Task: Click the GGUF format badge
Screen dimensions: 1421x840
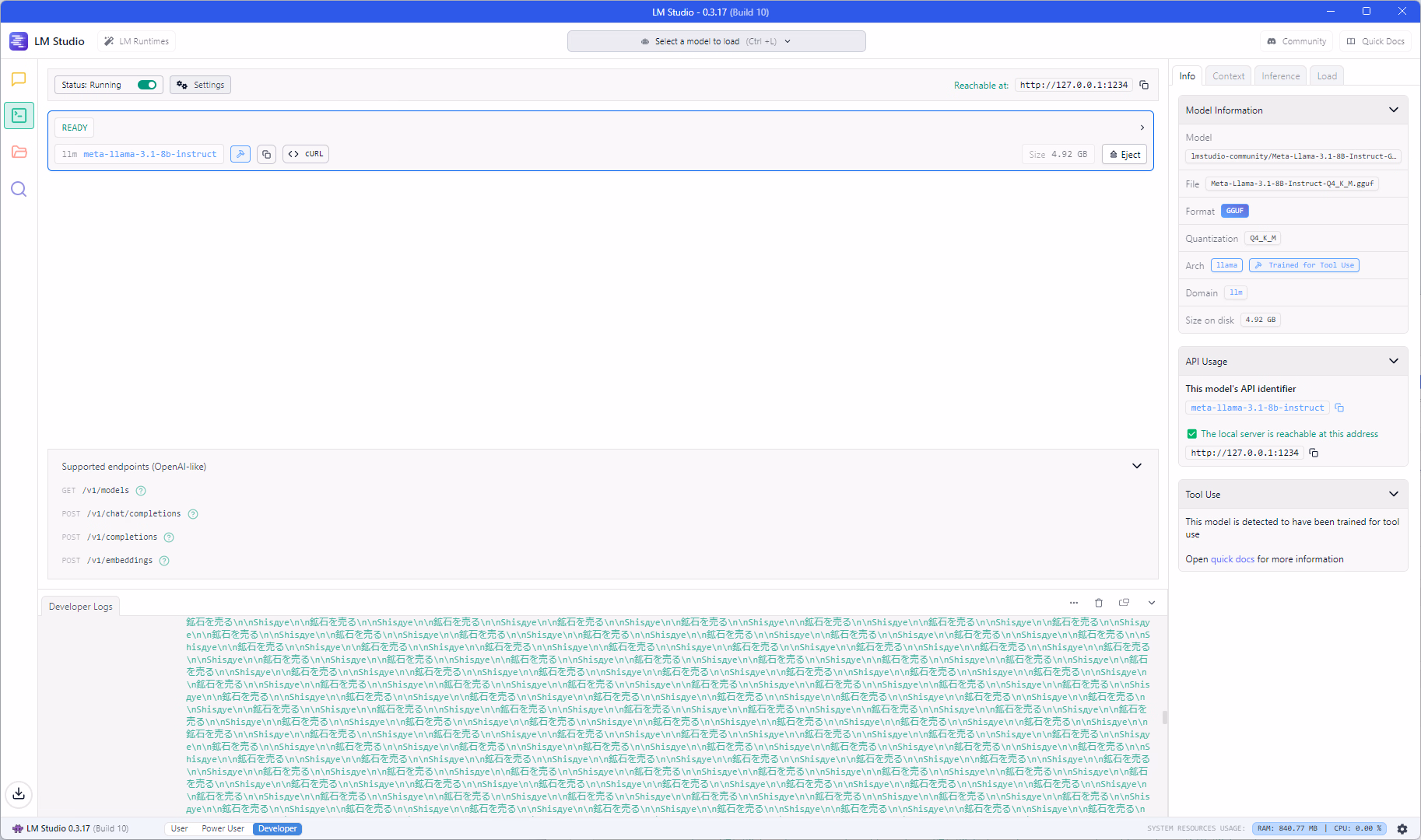Action: click(x=1235, y=211)
